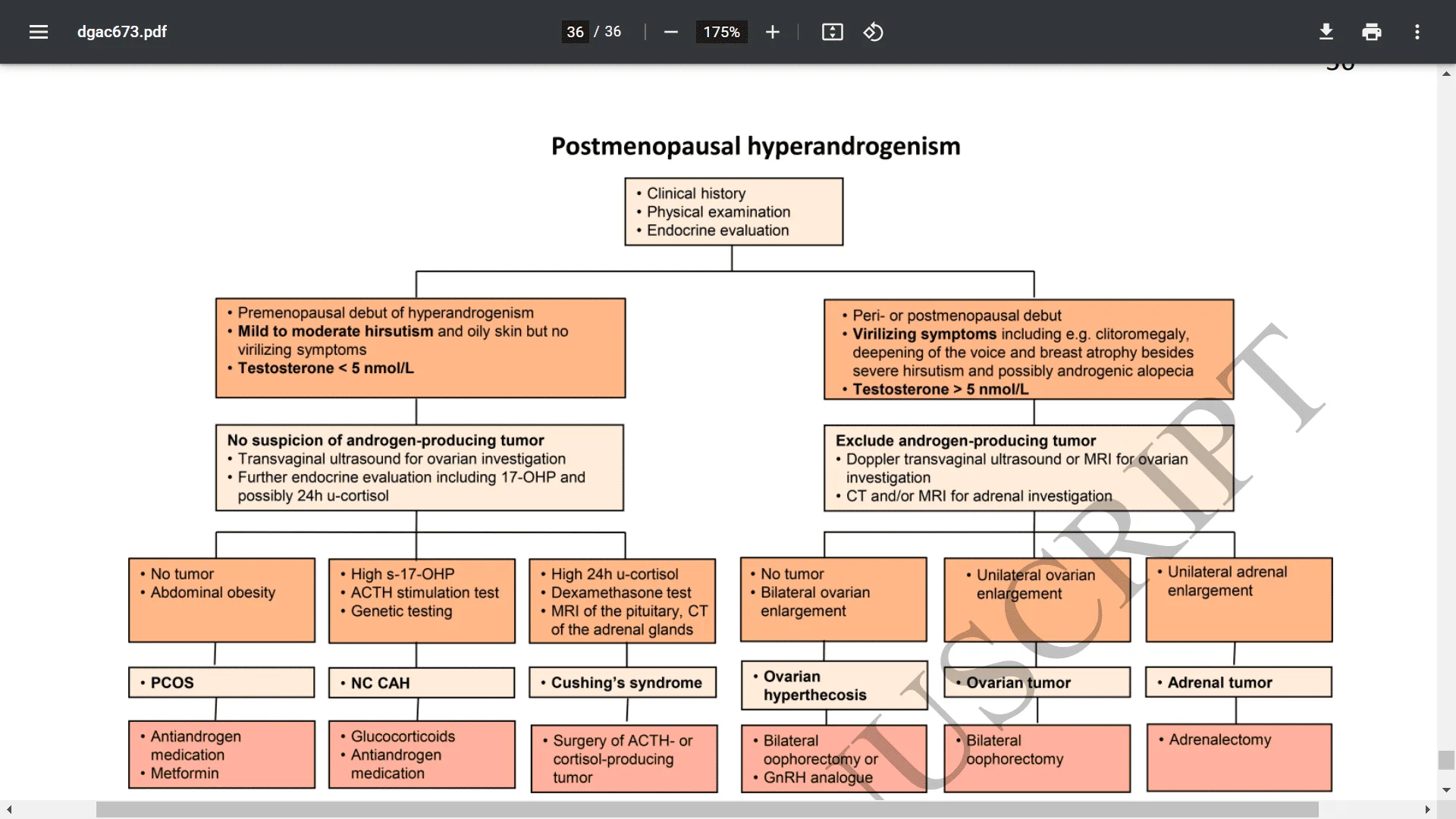Click 'Testosterone > 5 nmol/L' text
This screenshot has height=819, width=1456.
[x=940, y=389]
